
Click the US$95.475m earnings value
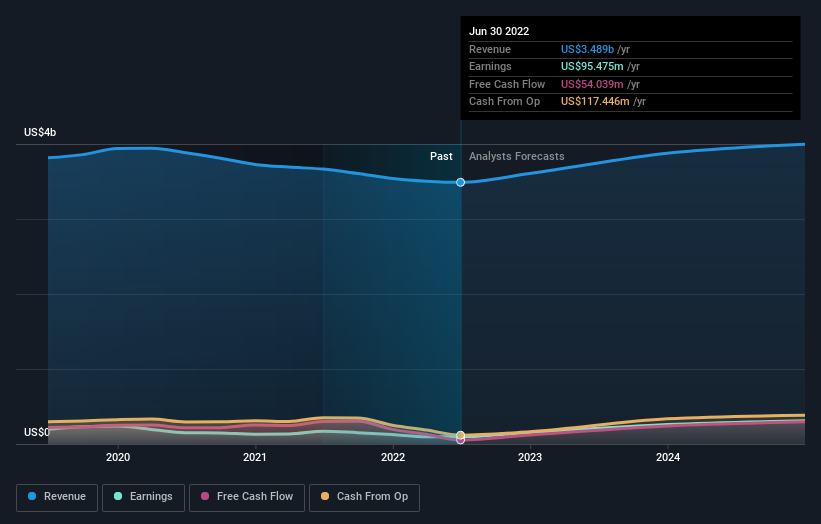[x=592, y=66]
